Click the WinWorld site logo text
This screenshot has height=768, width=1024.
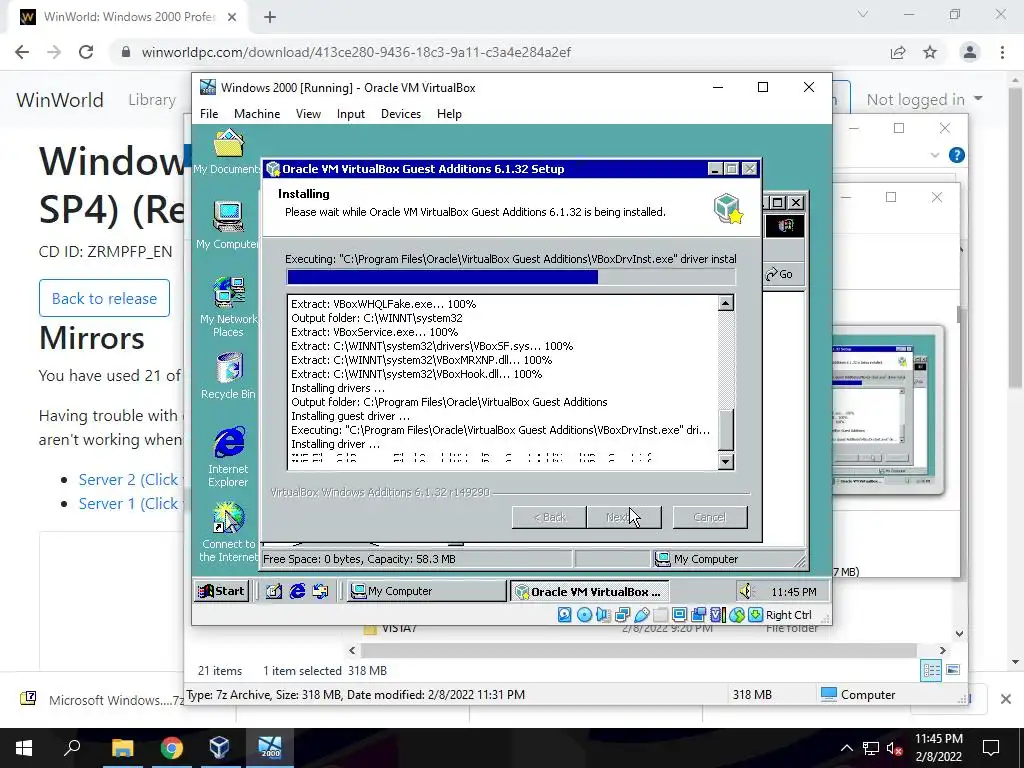coord(60,100)
